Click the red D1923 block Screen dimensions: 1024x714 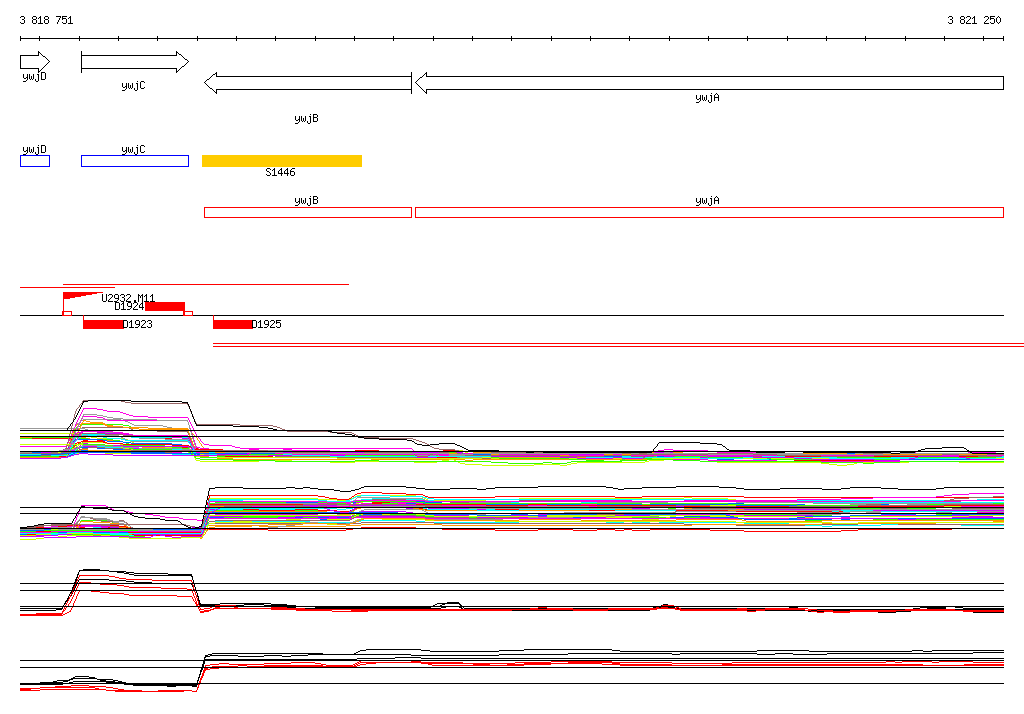[102, 324]
